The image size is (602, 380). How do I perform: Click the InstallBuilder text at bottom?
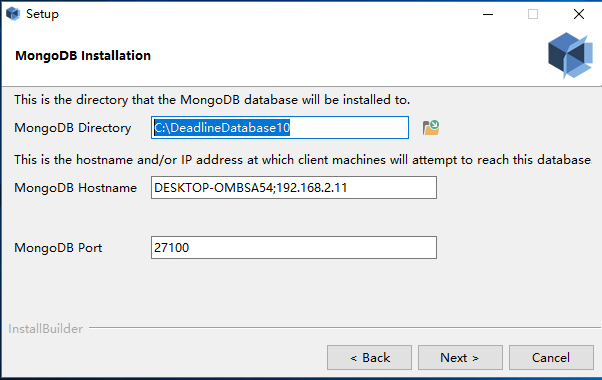click(x=46, y=329)
